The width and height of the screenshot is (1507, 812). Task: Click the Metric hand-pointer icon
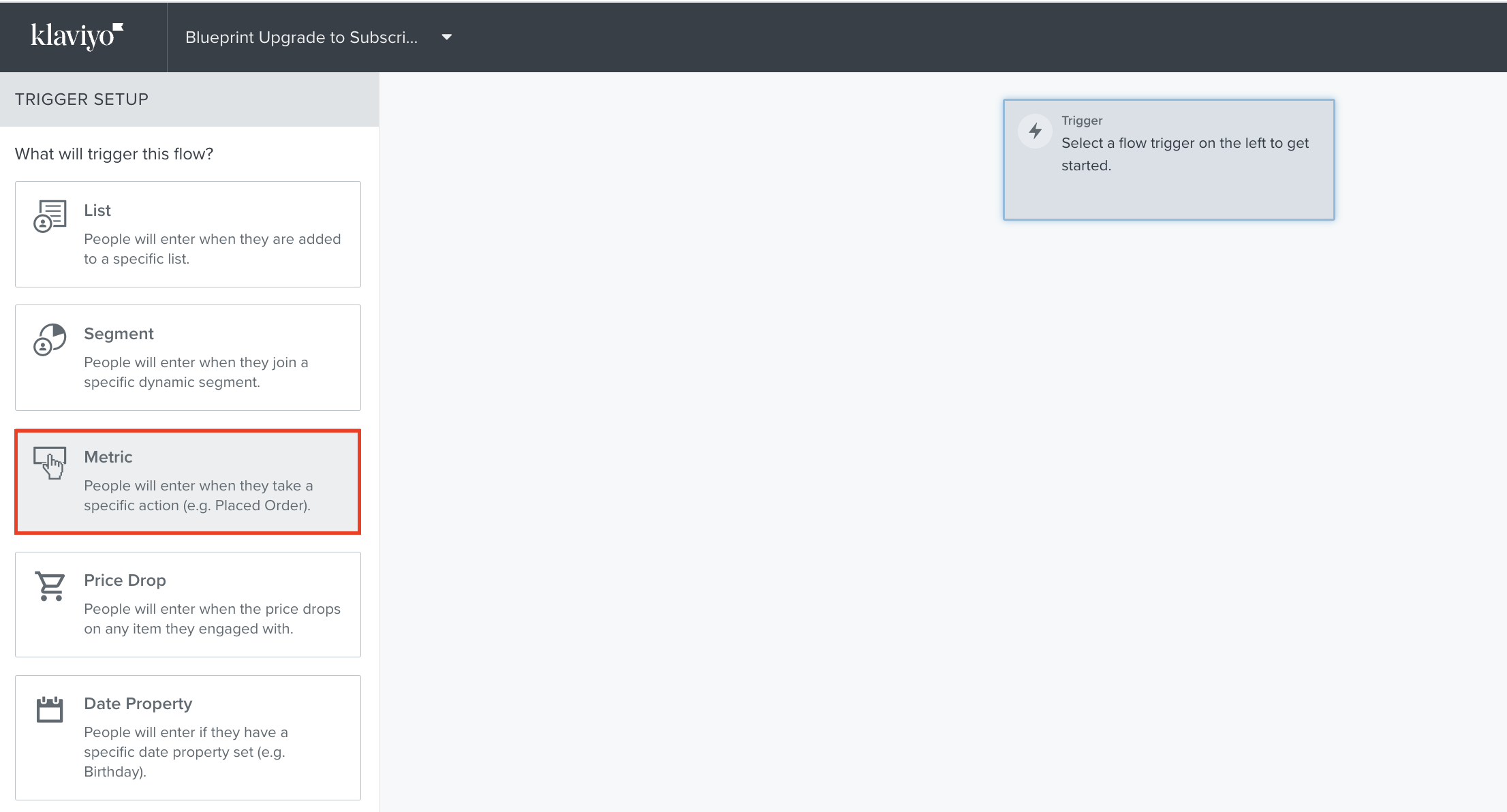[50, 463]
